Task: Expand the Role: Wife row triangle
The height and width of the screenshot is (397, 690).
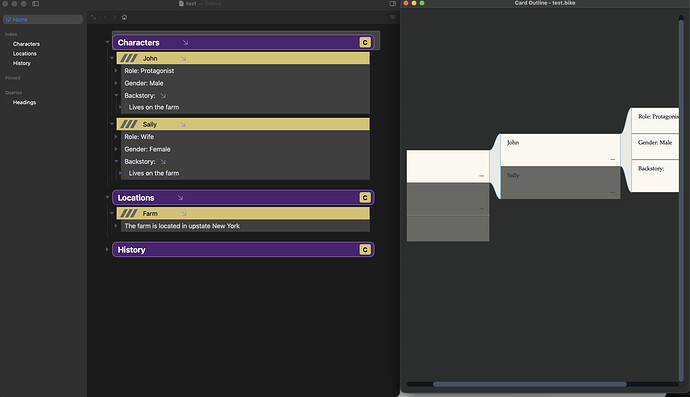Action: [116, 136]
